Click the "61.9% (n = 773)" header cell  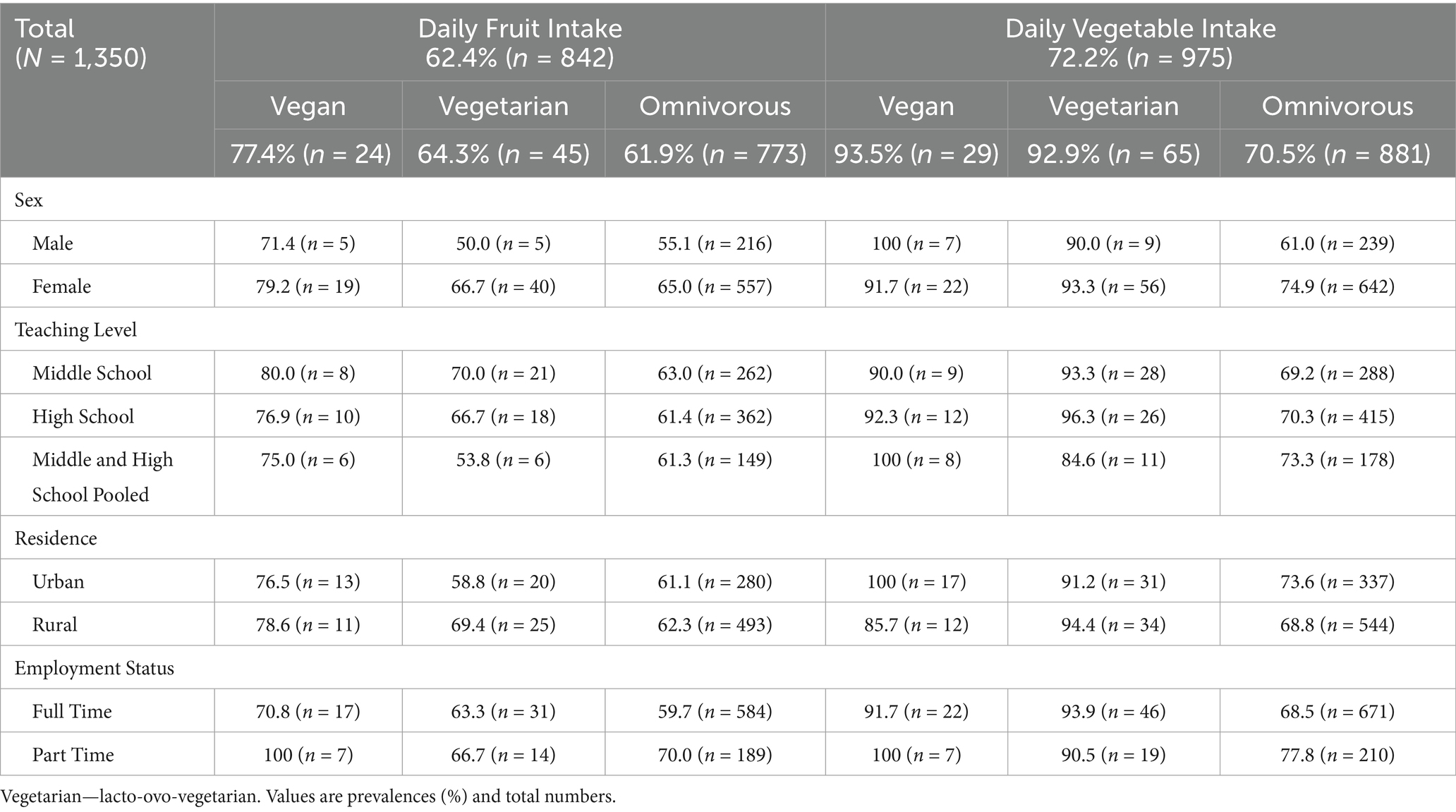[715, 154]
